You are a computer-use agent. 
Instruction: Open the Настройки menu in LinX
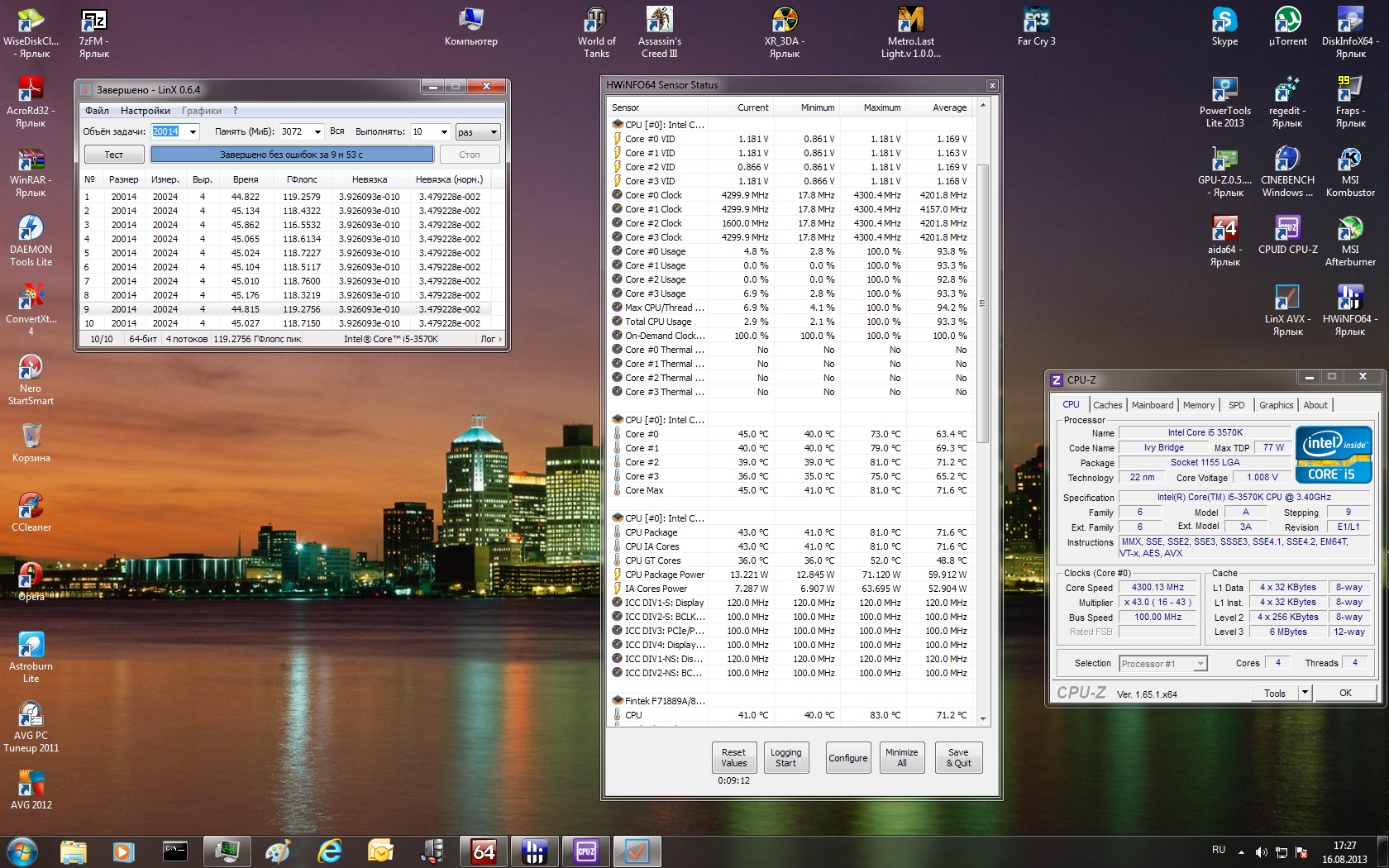pos(146,111)
